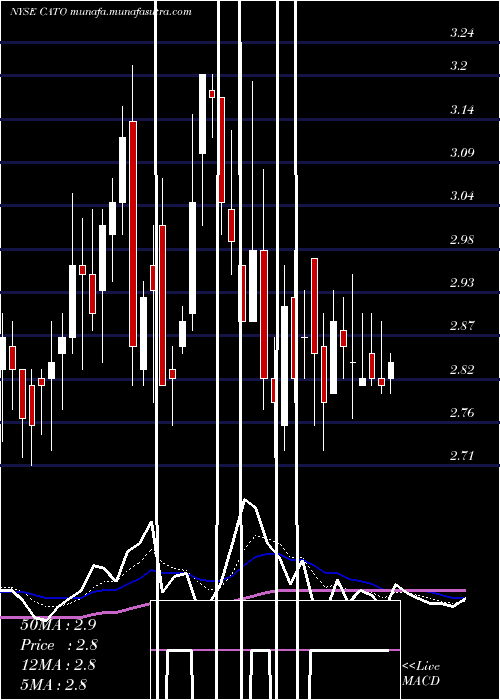
Task: Click the <<Live MACD label
Action: click(x=421, y=673)
